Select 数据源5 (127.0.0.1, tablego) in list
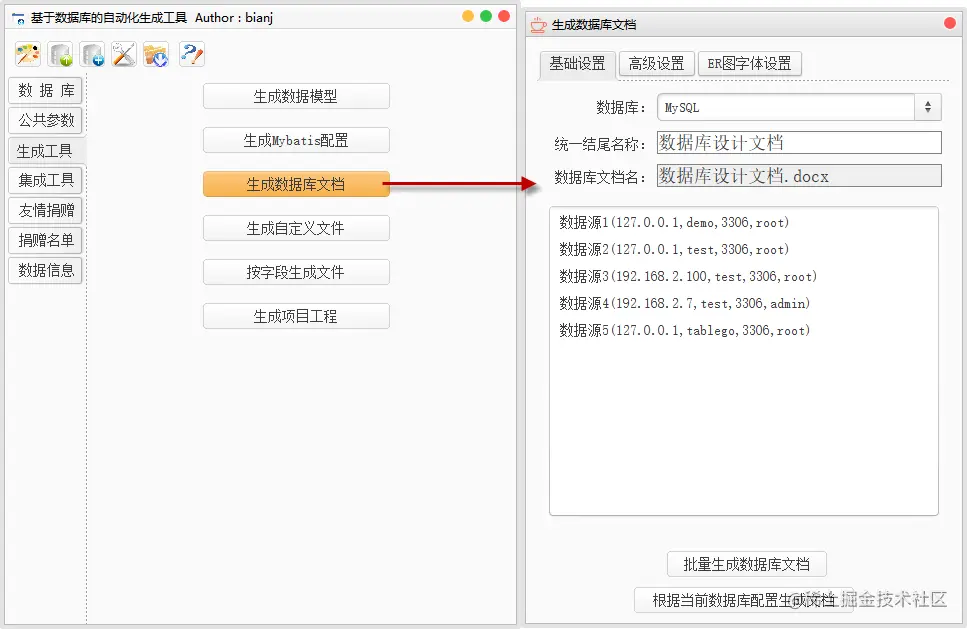Viewport: 967px width, 629px height. pos(744,331)
